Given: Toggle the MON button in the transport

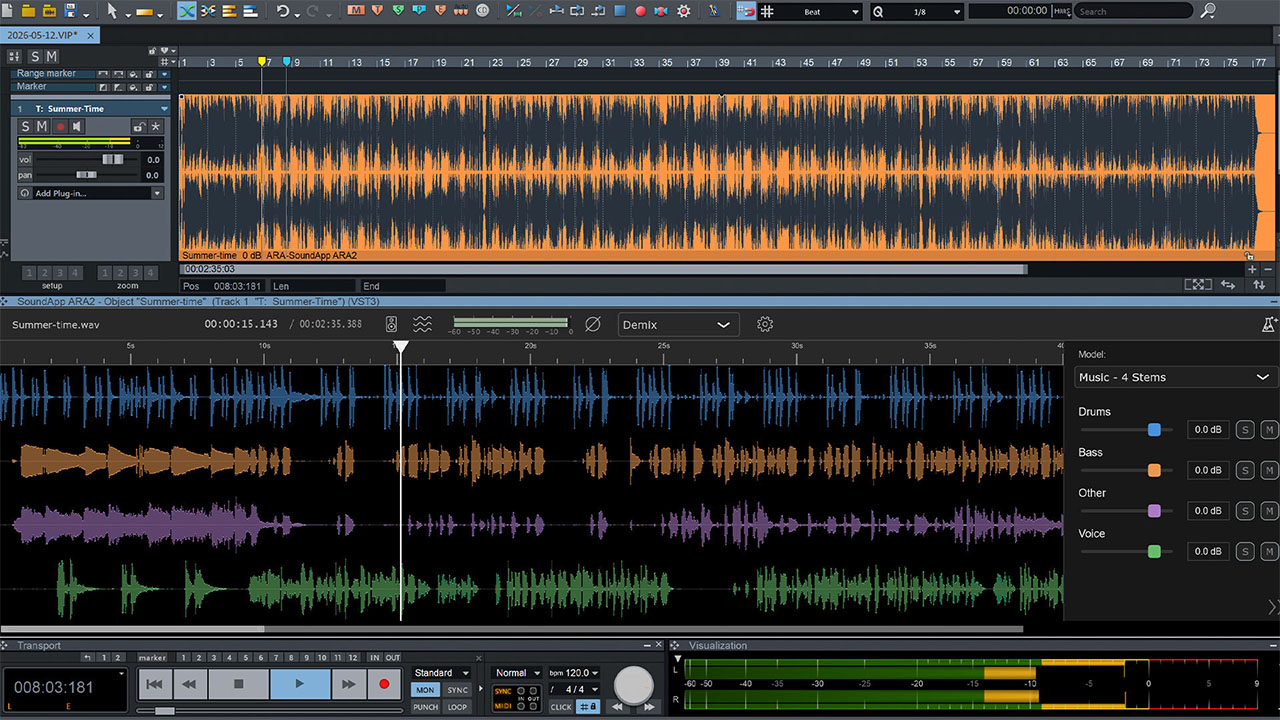Looking at the screenshot, I should 425,690.
